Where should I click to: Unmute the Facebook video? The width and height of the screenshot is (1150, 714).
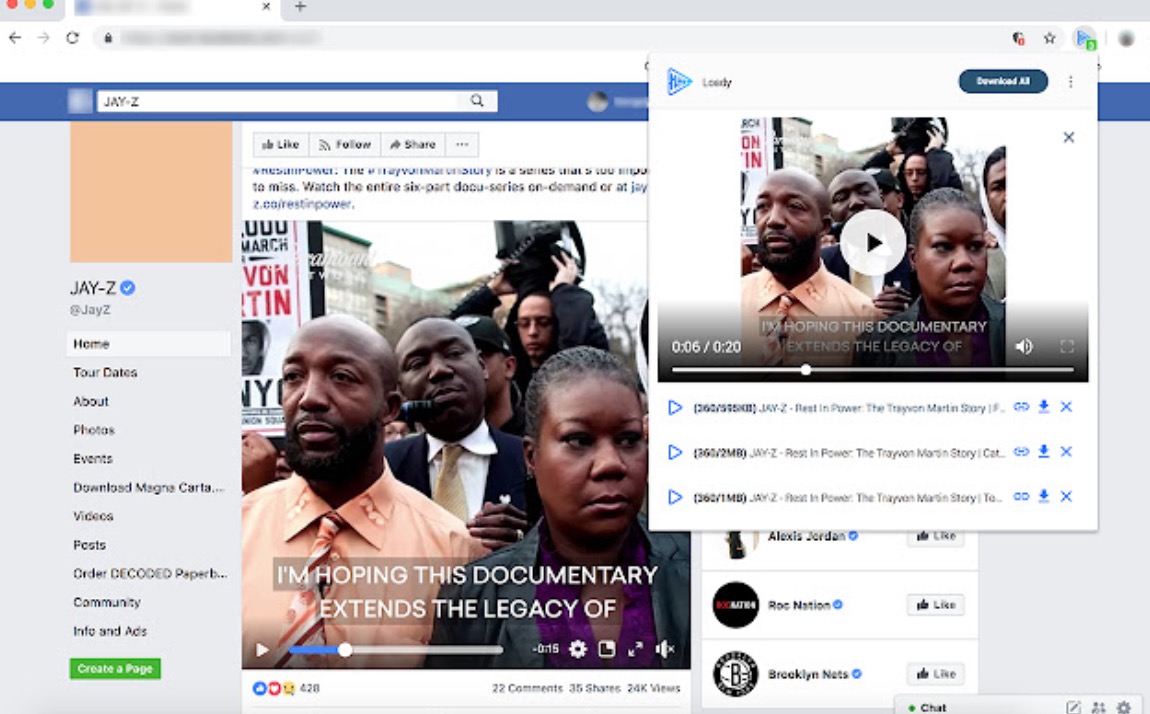click(664, 649)
